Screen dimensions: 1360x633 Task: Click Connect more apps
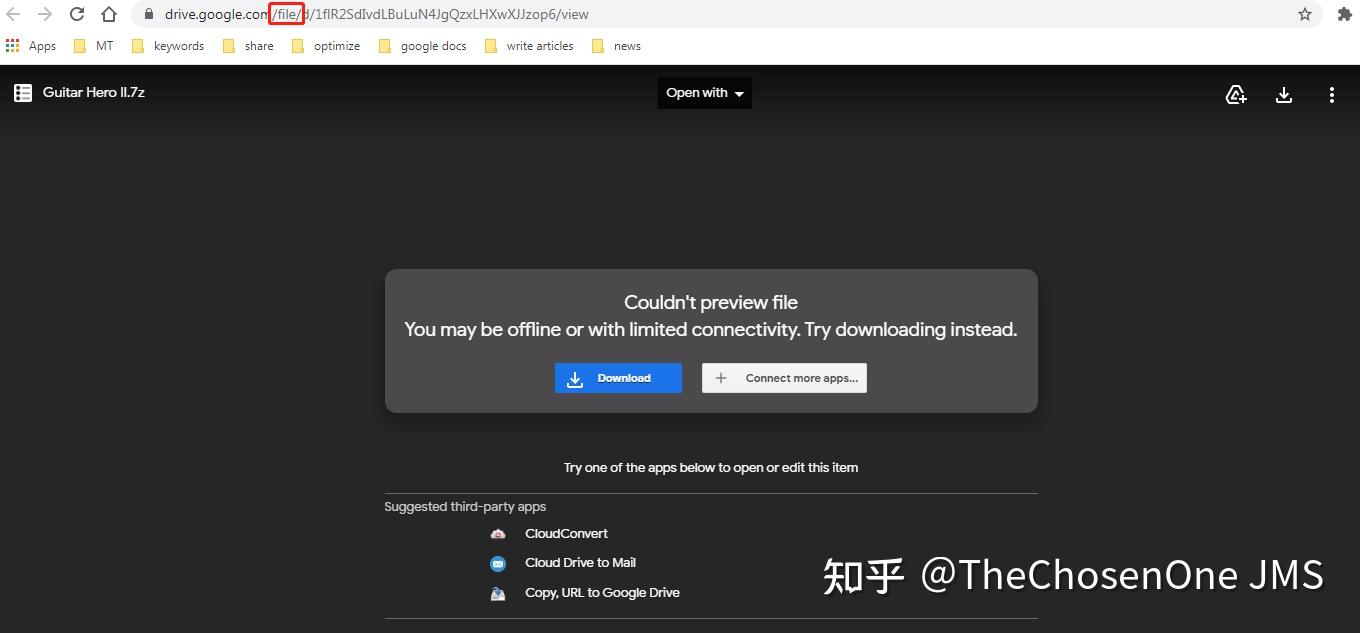coord(784,378)
